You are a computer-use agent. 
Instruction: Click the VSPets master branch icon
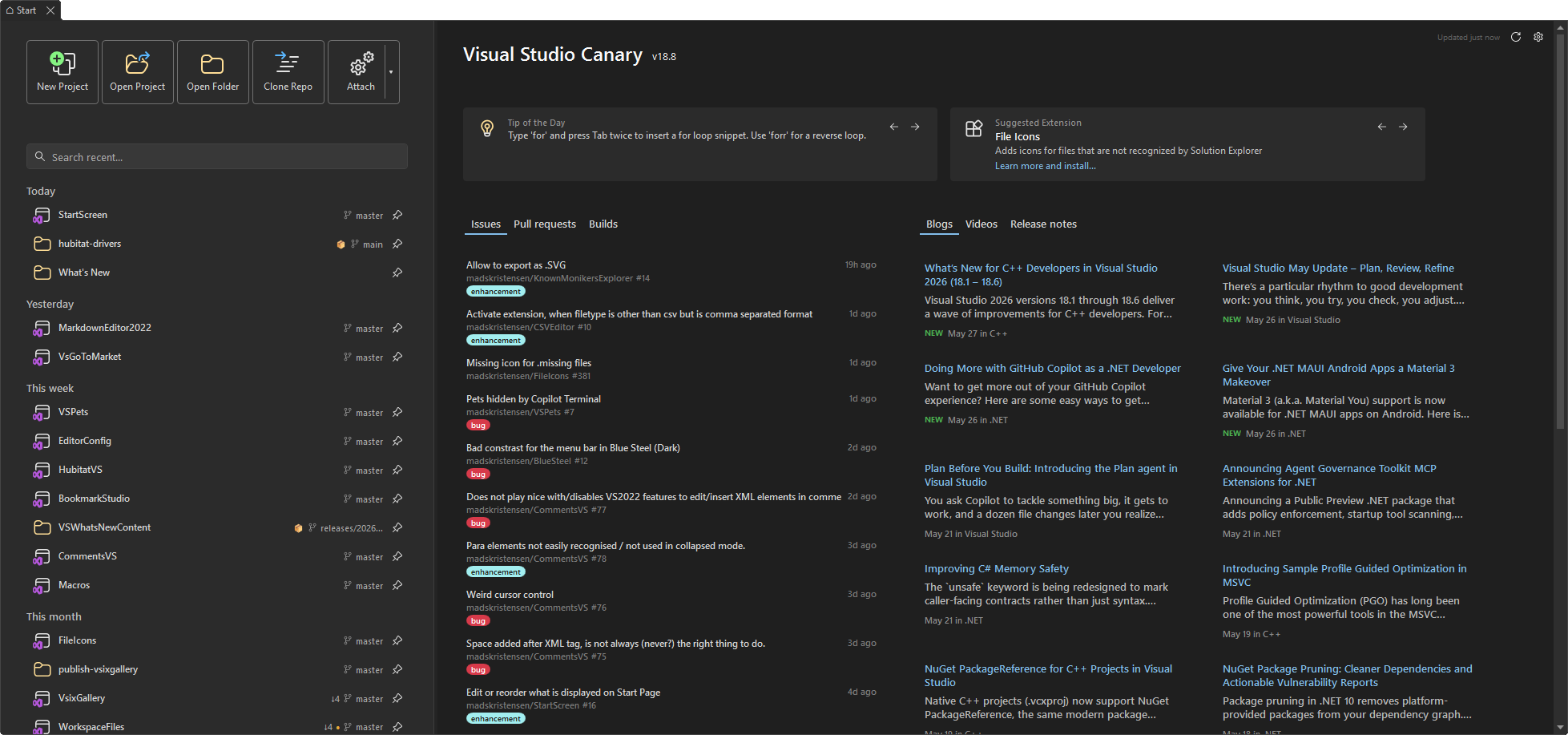pos(348,412)
